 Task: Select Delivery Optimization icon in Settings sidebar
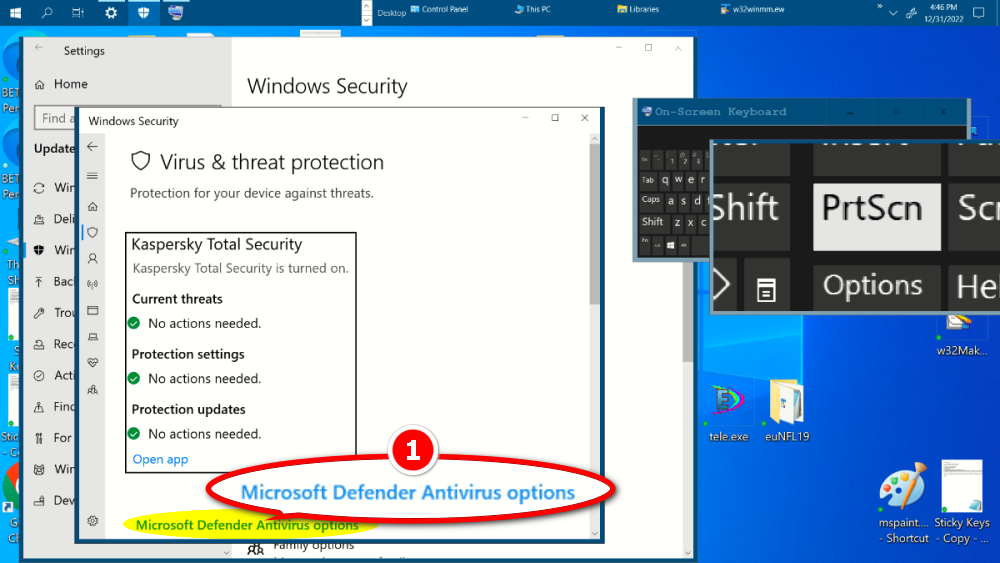tap(40, 219)
